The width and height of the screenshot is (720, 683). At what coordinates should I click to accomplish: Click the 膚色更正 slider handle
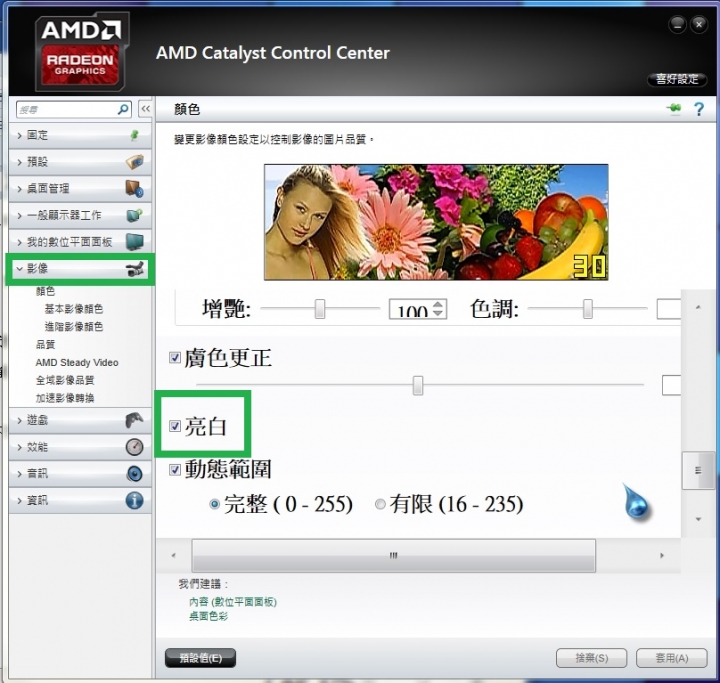pyautogui.click(x=417, y=385)
